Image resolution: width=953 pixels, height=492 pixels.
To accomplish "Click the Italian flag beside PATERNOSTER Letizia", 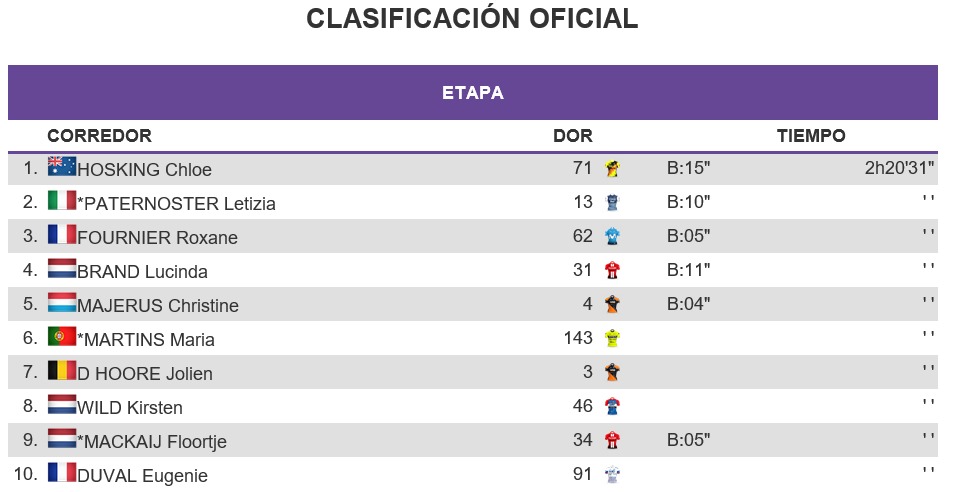I will tap(62, 200).
